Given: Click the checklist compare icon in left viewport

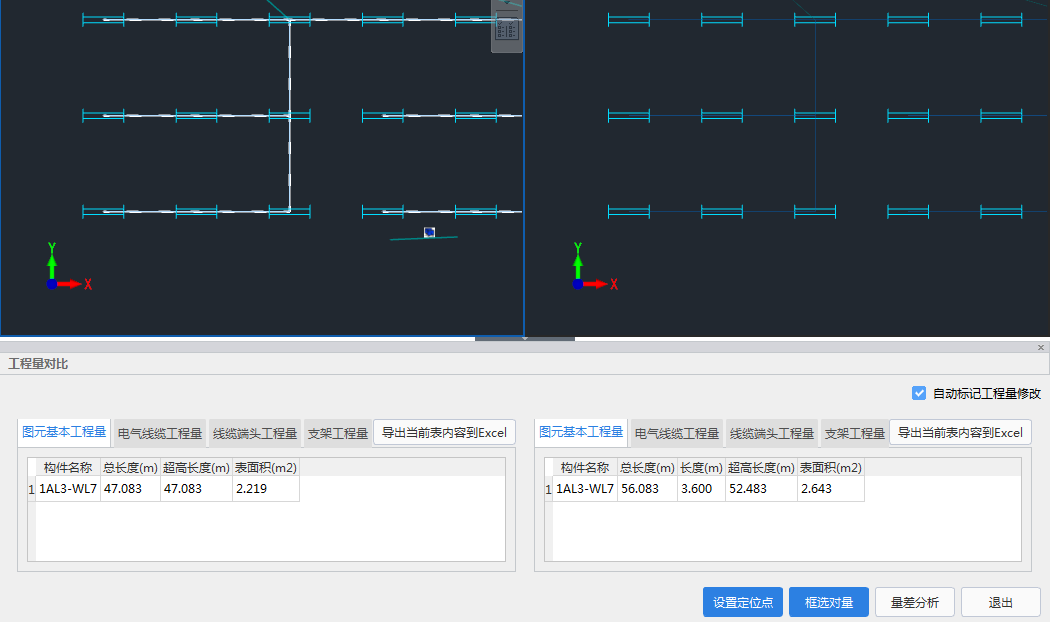Looking at the screenshot, I should click(507, 29).
